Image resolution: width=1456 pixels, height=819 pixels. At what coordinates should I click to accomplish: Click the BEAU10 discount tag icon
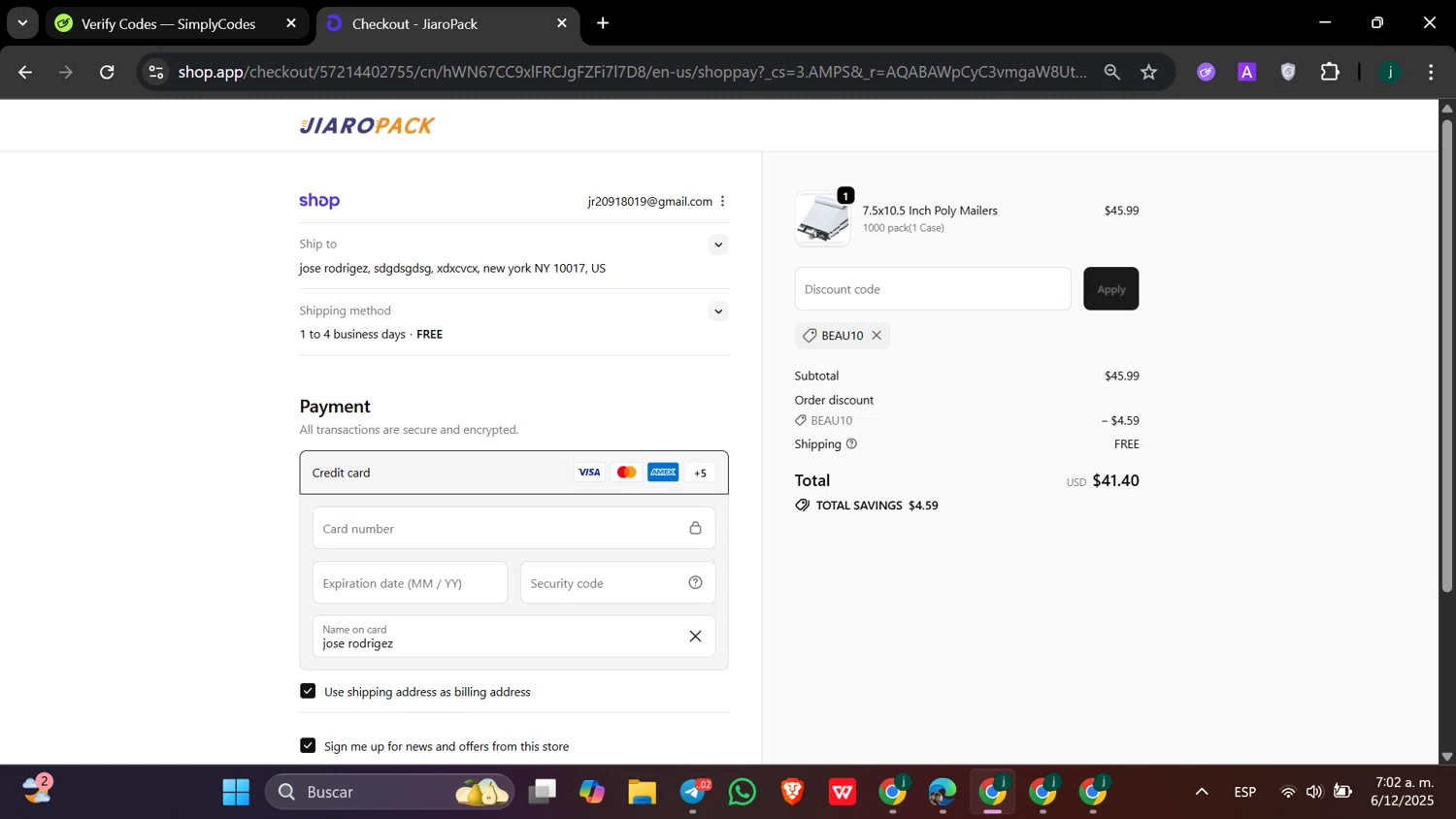click(810, 335)
